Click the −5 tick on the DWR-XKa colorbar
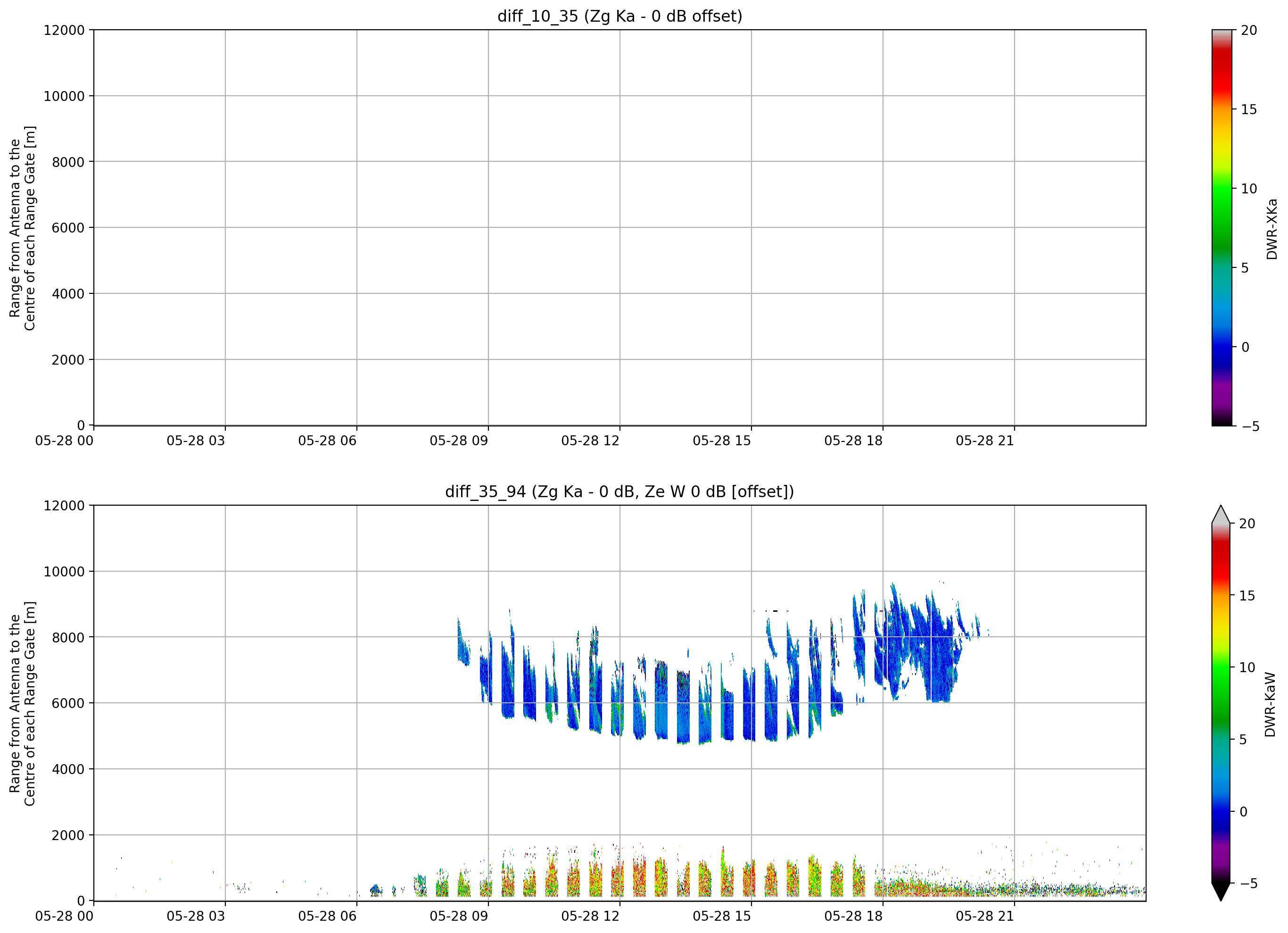 click(1250, 426)
